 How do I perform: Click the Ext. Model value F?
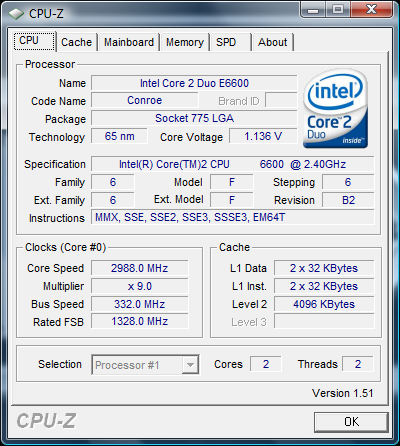(232, 200)
